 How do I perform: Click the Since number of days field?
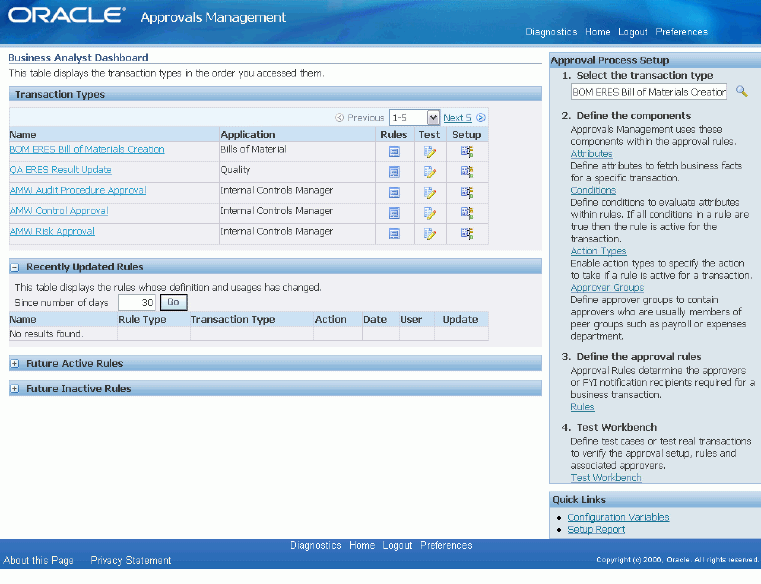137,302
